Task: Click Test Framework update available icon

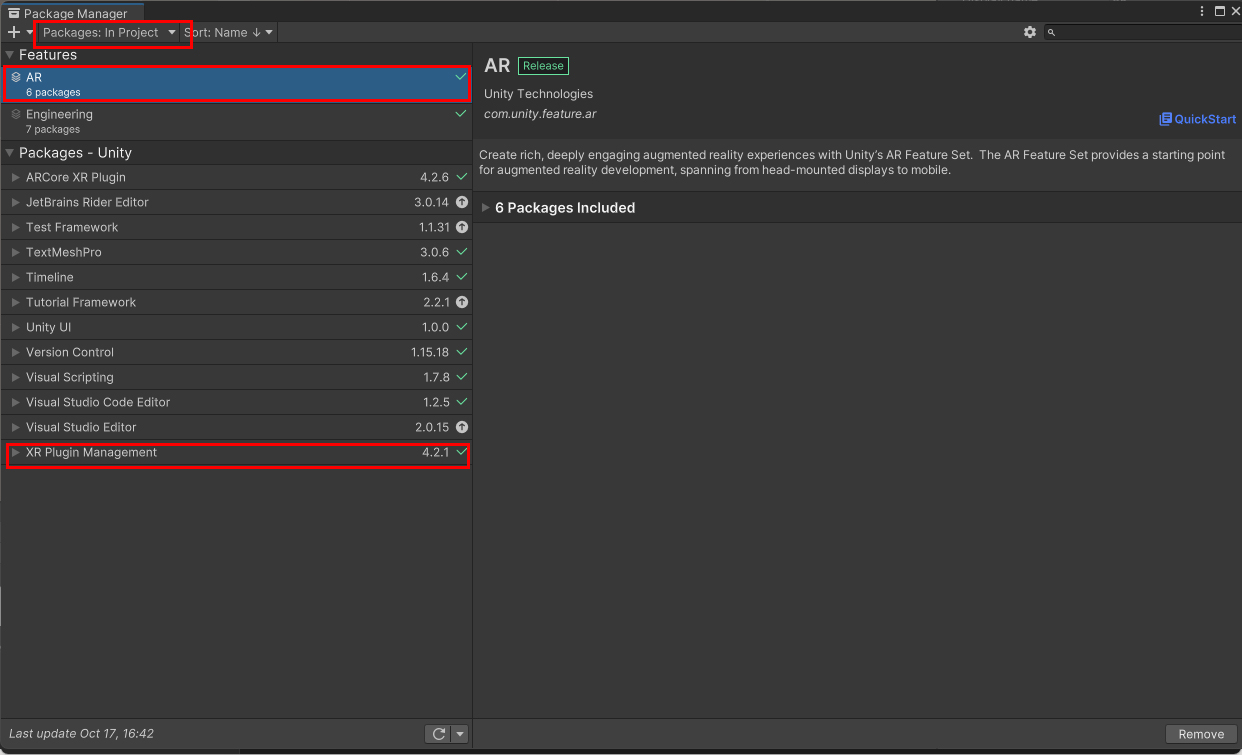Action: pyautogui.click(x=461, y=227)
